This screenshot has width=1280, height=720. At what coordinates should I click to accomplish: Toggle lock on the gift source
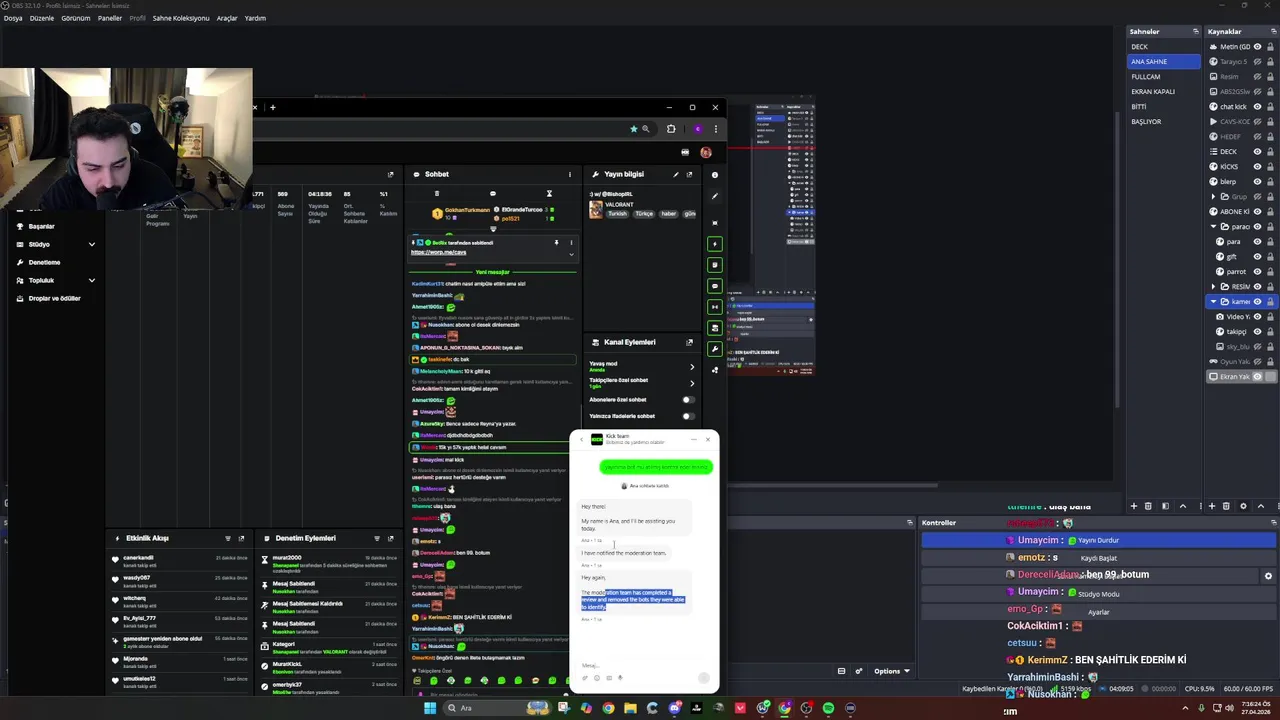point(1270,257)
